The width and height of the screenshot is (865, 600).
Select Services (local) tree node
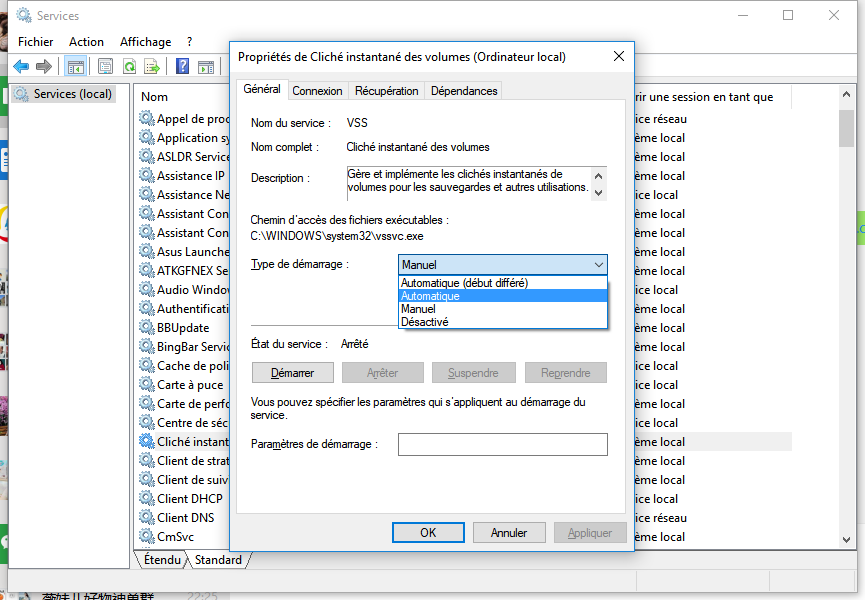(62, 94)
